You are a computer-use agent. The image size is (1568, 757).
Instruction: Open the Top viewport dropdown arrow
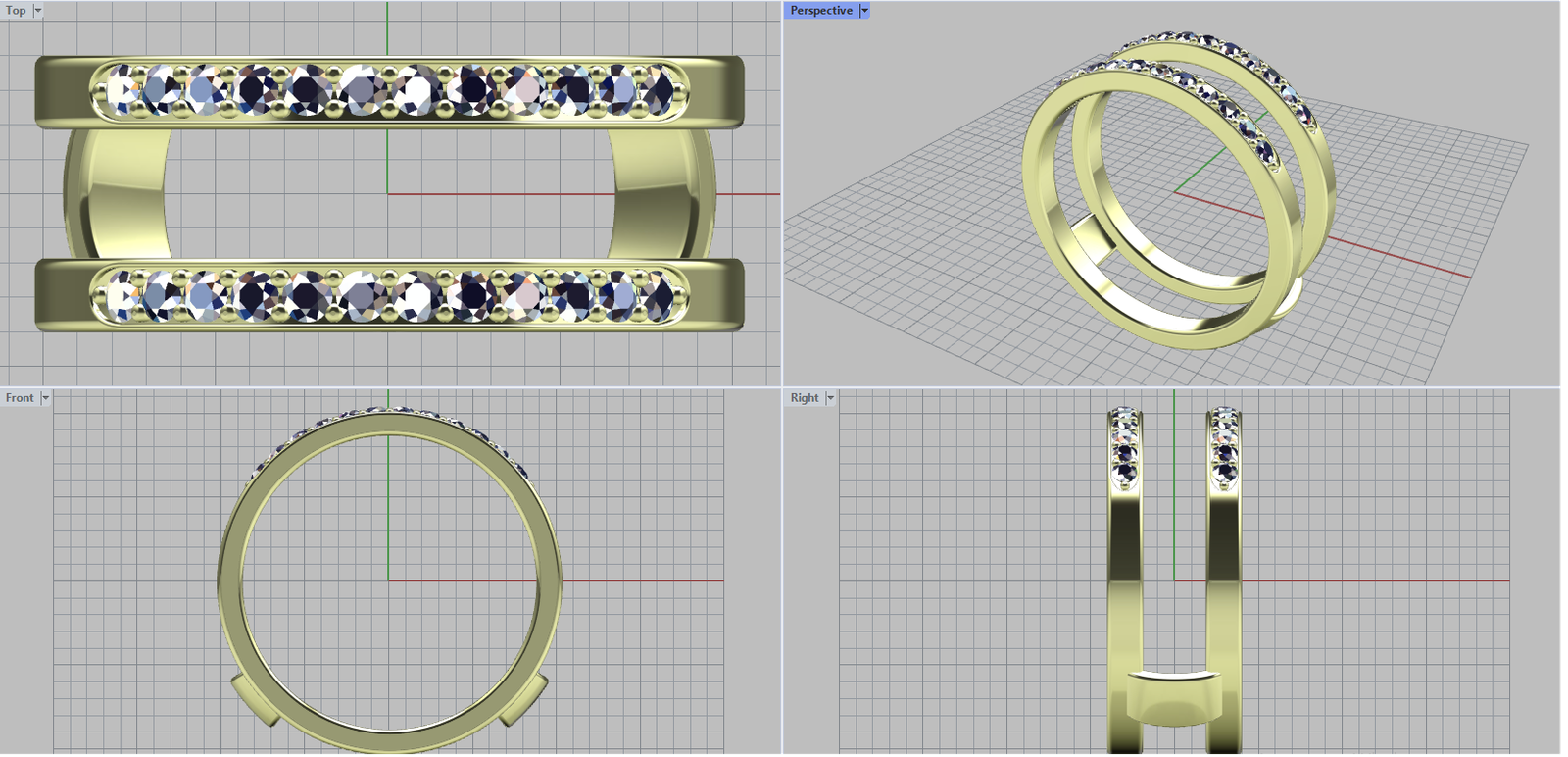click(x=38, y=11)
